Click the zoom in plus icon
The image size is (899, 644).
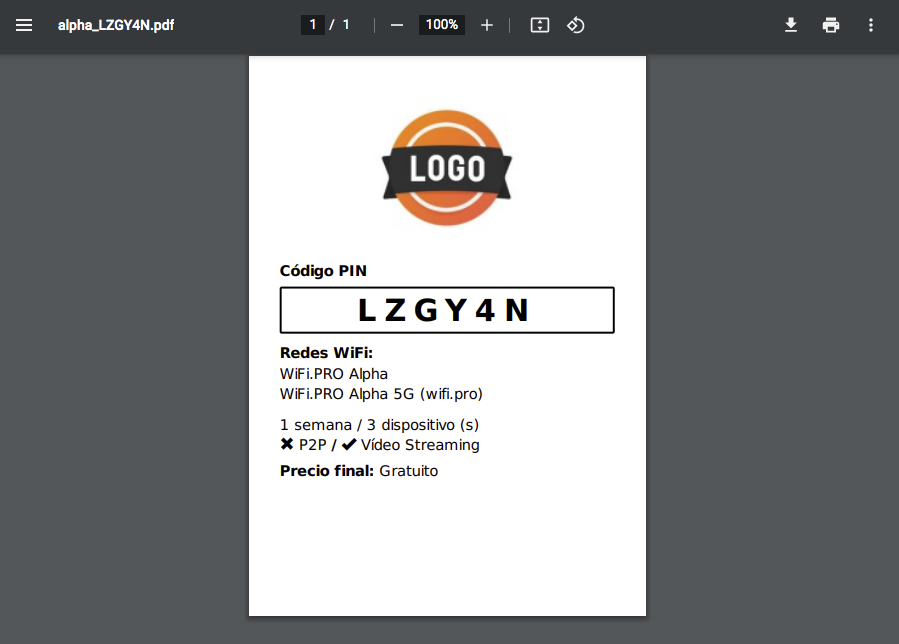click(x=487, y=25)
